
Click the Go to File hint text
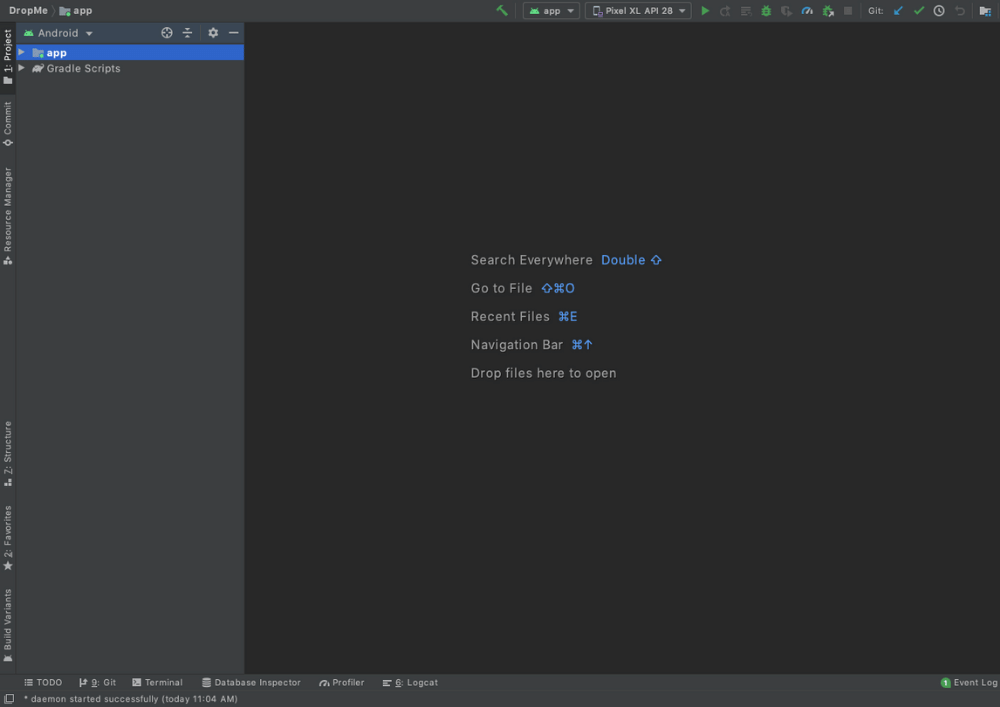[501, 288]
